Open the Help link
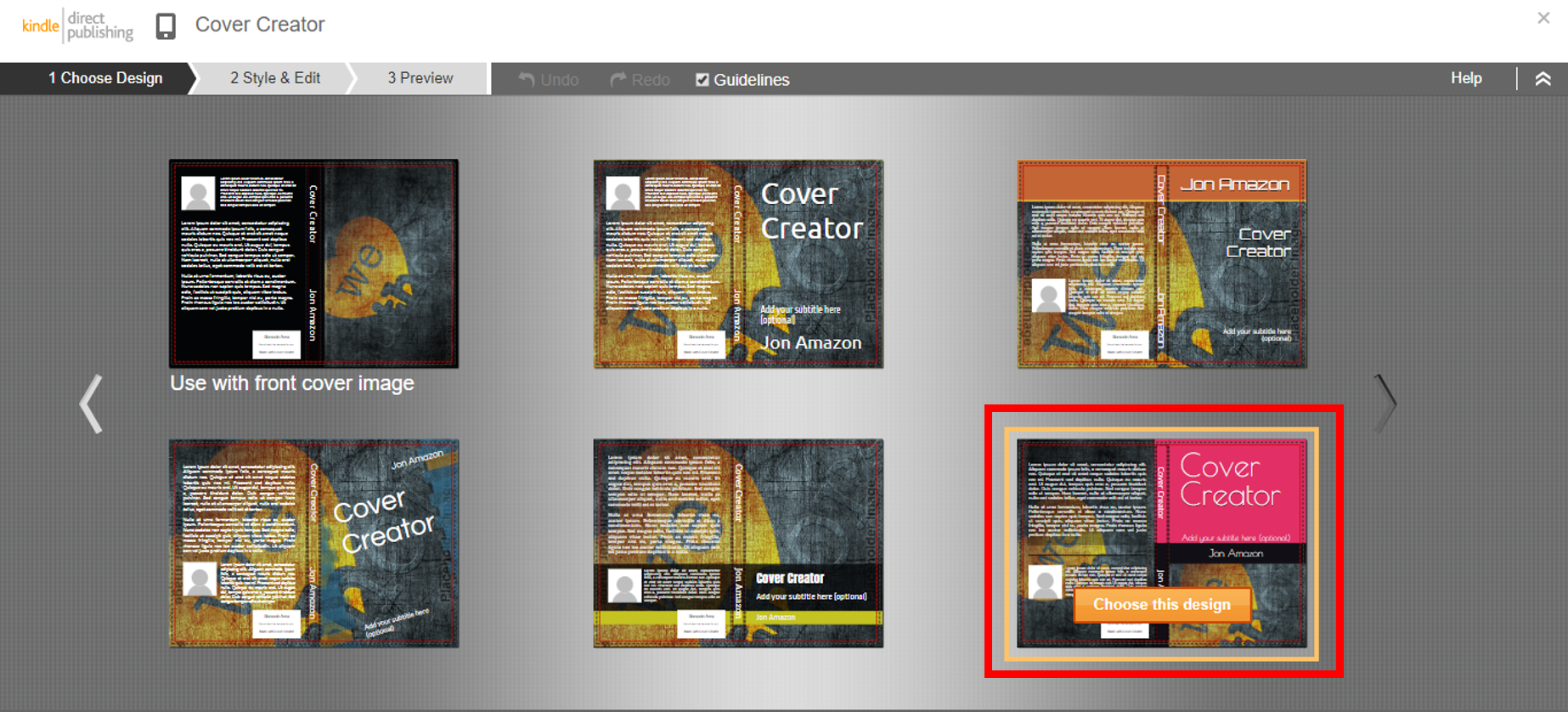 point(1465,78)
